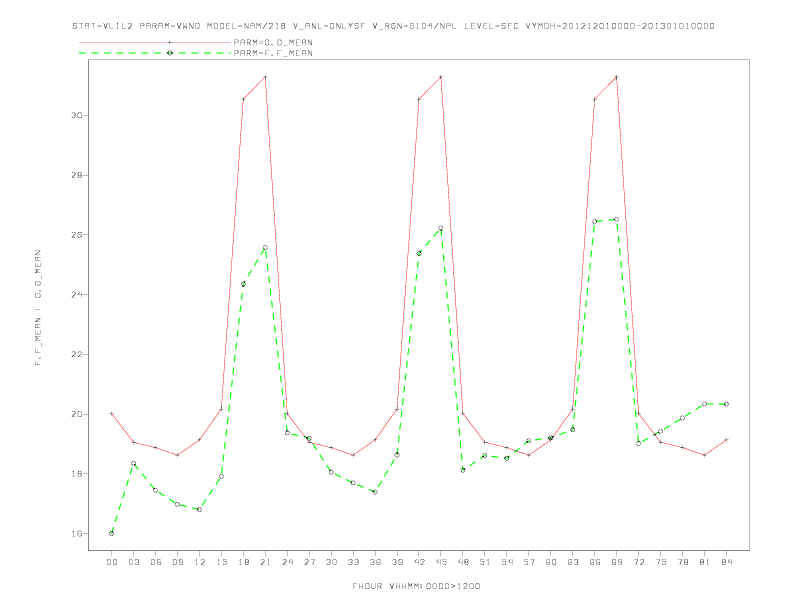Click the circle marker in the green legend line

[x=170, y=53]
